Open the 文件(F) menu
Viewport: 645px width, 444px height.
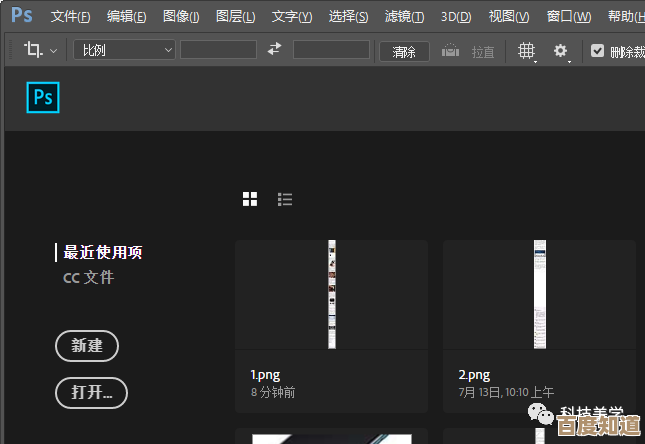[70, 16]
